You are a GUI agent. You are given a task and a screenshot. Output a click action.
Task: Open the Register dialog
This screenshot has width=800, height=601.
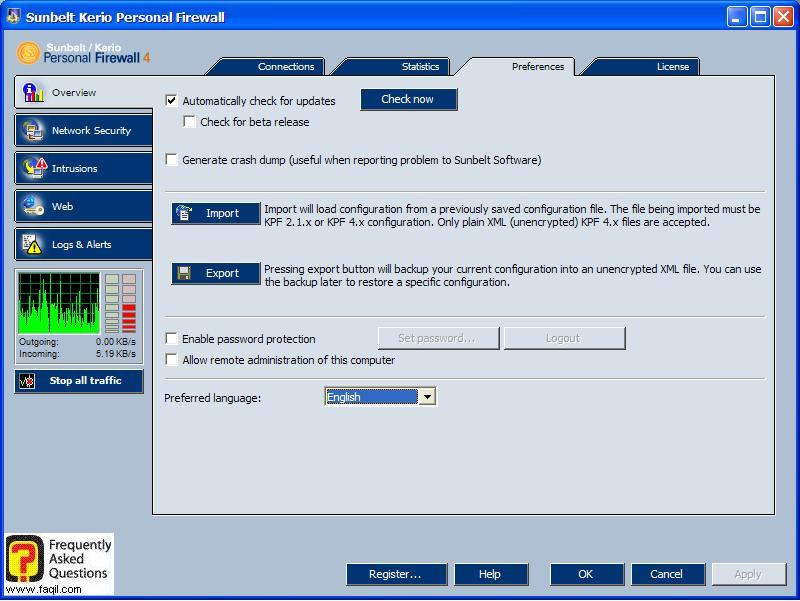point(395,574)
